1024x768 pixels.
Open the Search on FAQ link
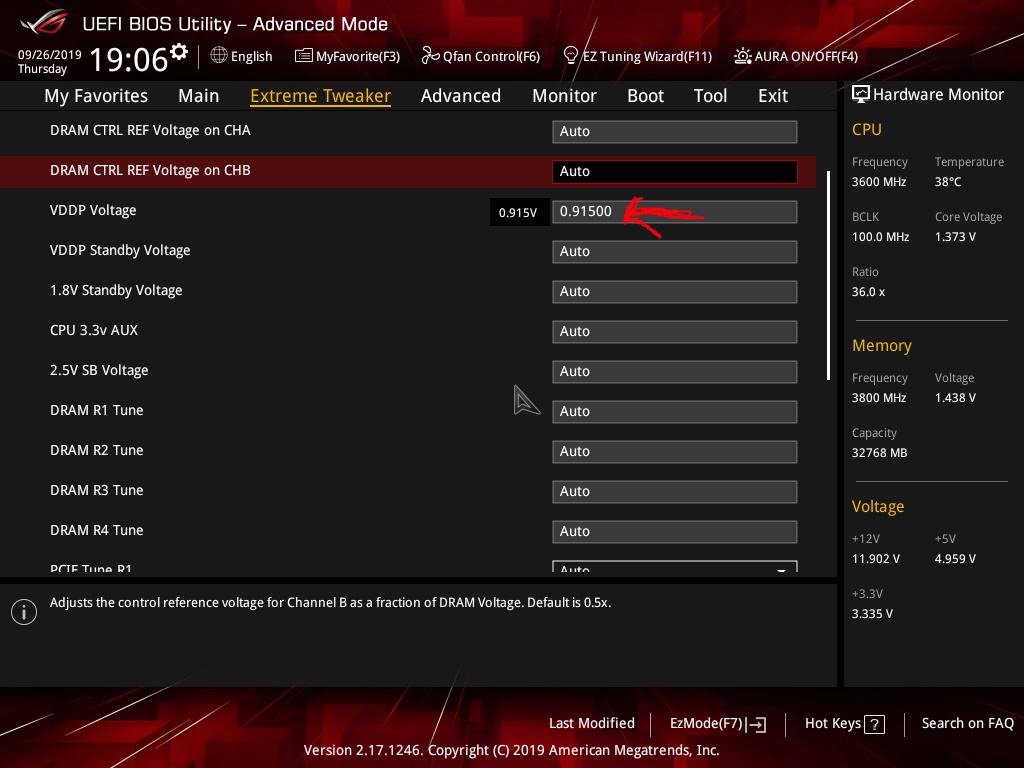click(967, 724)
